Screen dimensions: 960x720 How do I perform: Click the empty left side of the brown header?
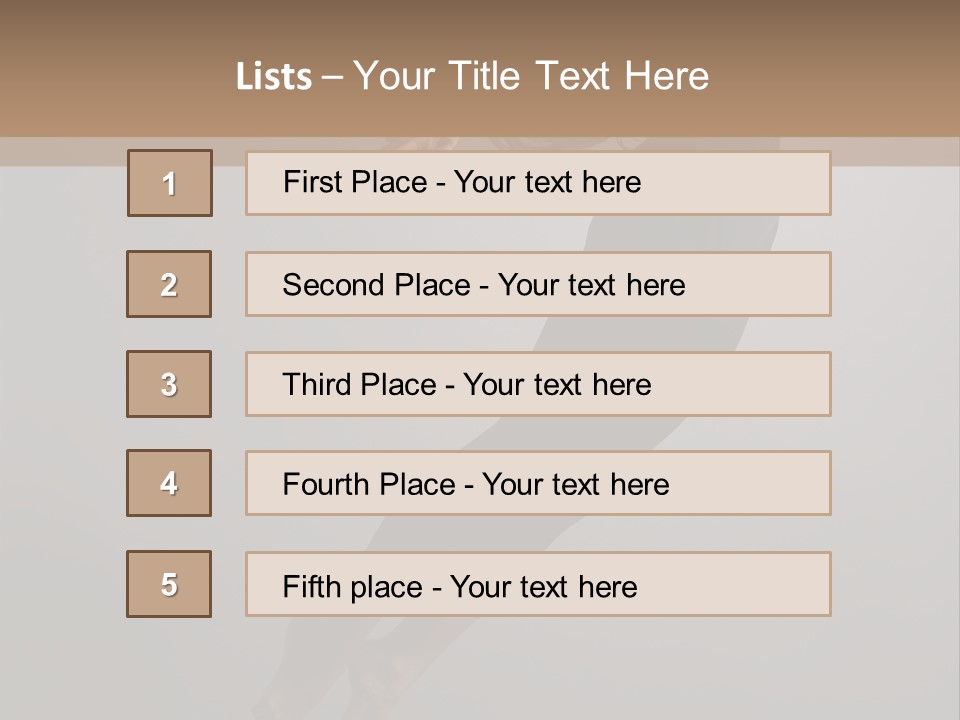100,70
